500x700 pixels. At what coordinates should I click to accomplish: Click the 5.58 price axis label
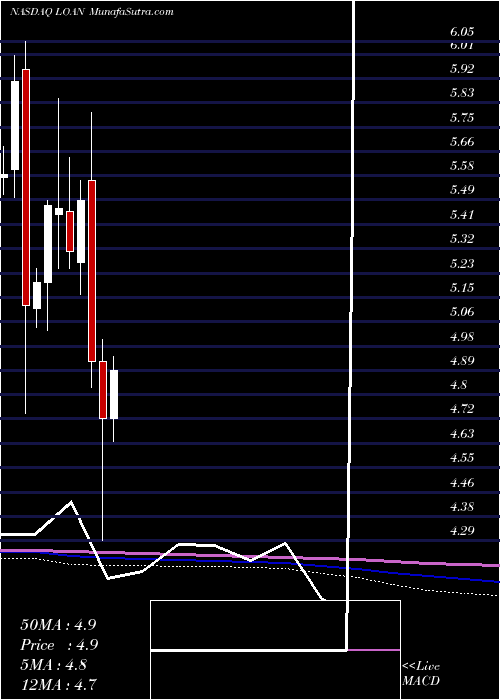pyautogui.click(x=462, y=166)
